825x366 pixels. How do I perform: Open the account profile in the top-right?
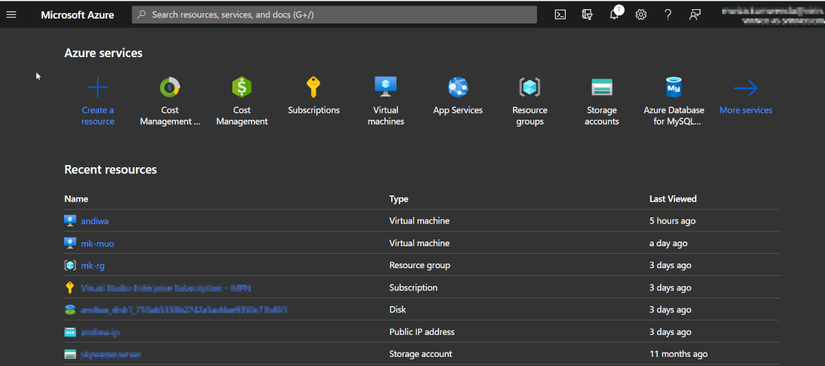pos(772,15)
